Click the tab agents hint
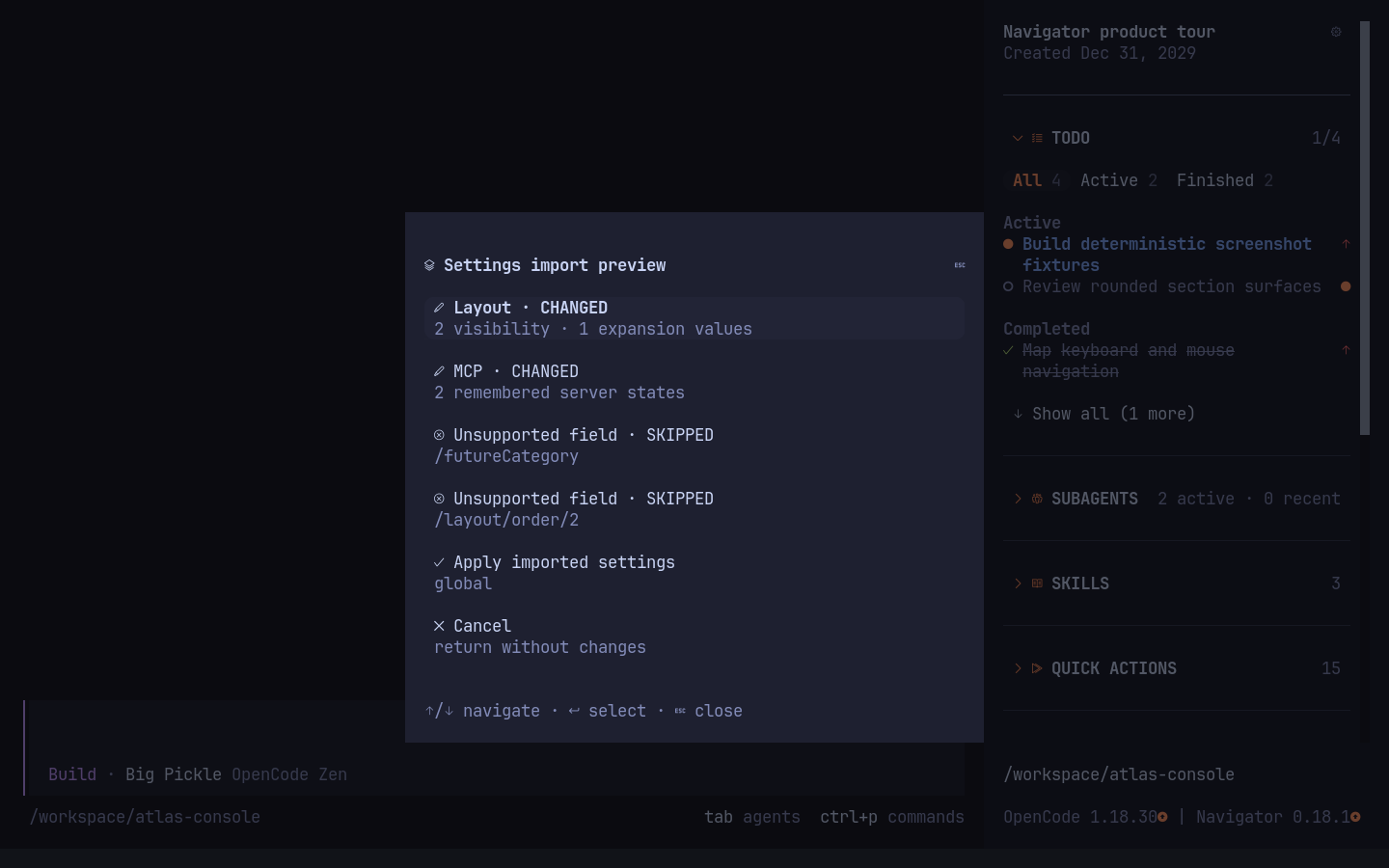This screenshot has width=1389, height=868. point(752,817)
